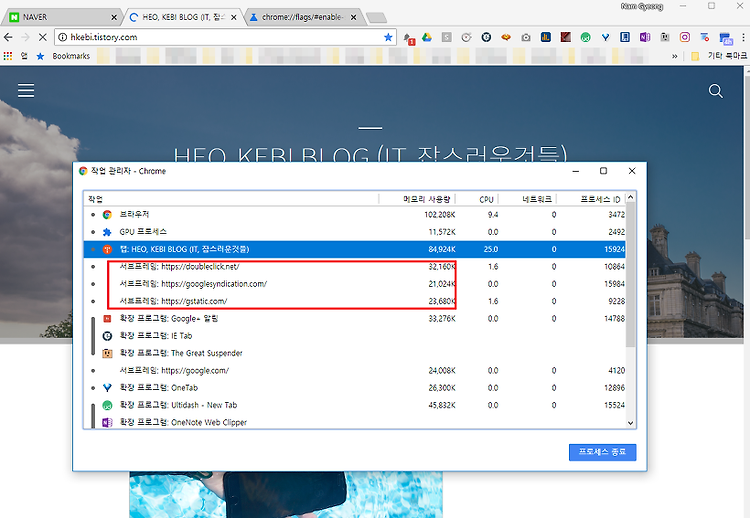Switch to the NAVER tab
750x518 pixels.
[60, 17]
